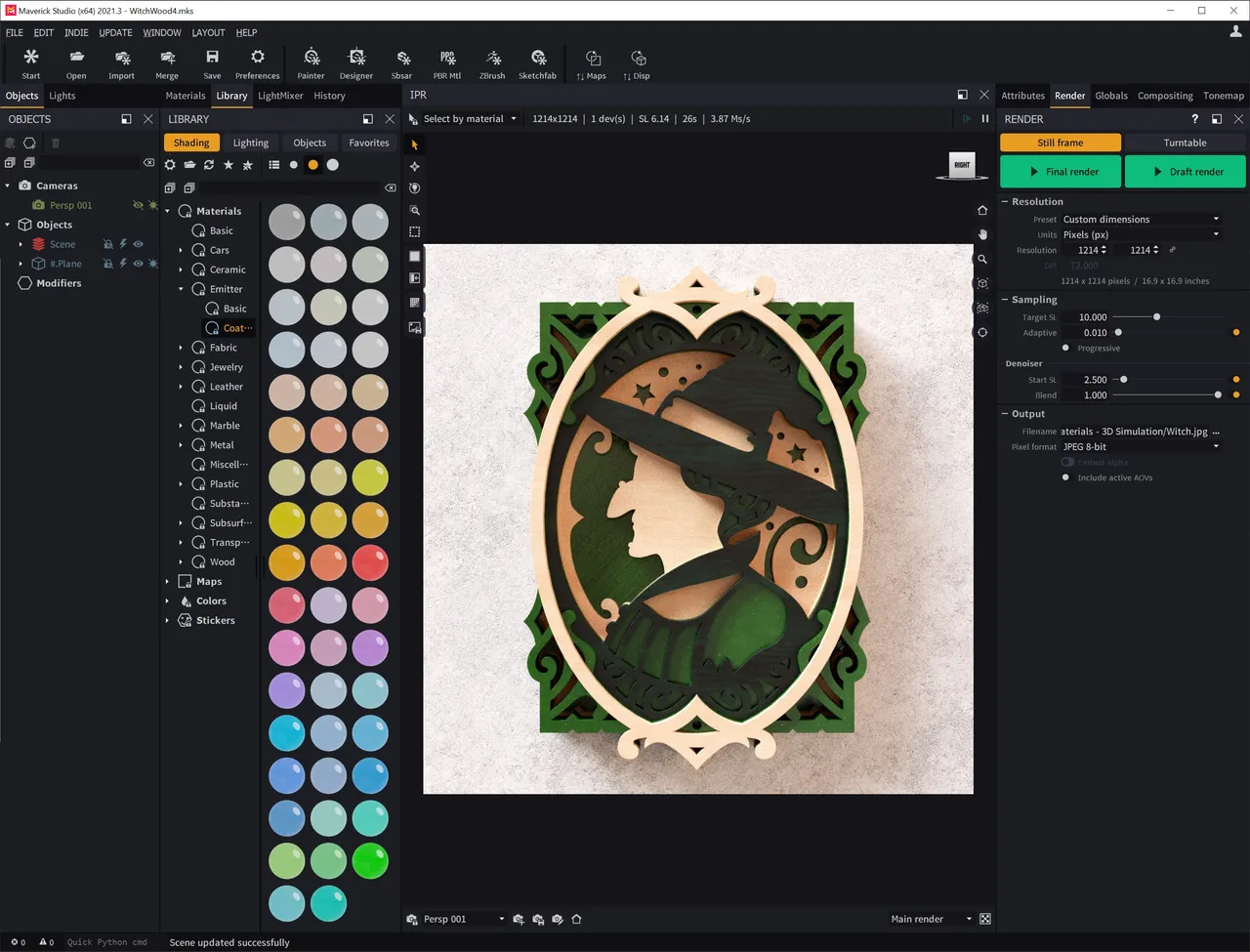The width and height of the screenshot is (1250, 952).
Task: Open the Filename browse ellipsis button
Action: coord(1216,432)
